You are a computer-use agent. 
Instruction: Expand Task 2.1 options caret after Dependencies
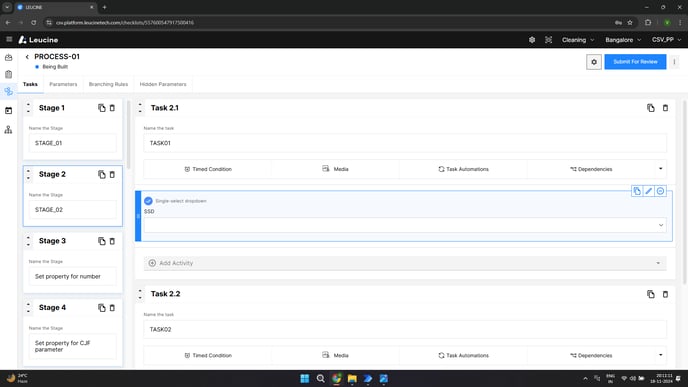660,169
